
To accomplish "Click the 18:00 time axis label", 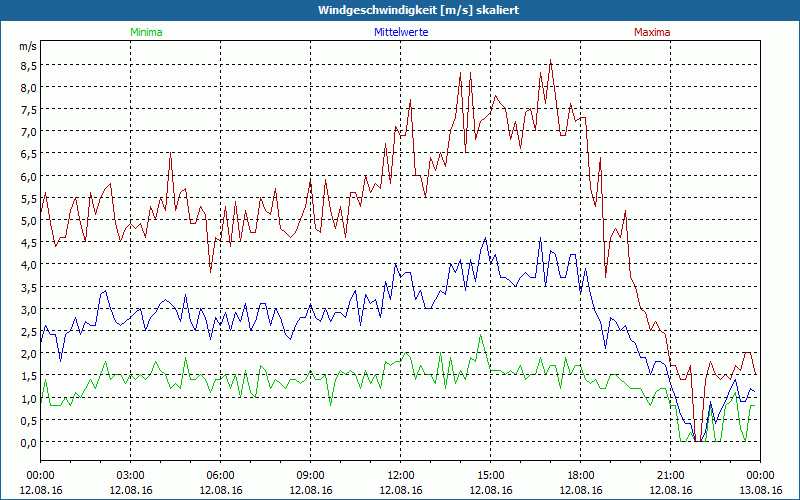I will (x=581, y=476).
